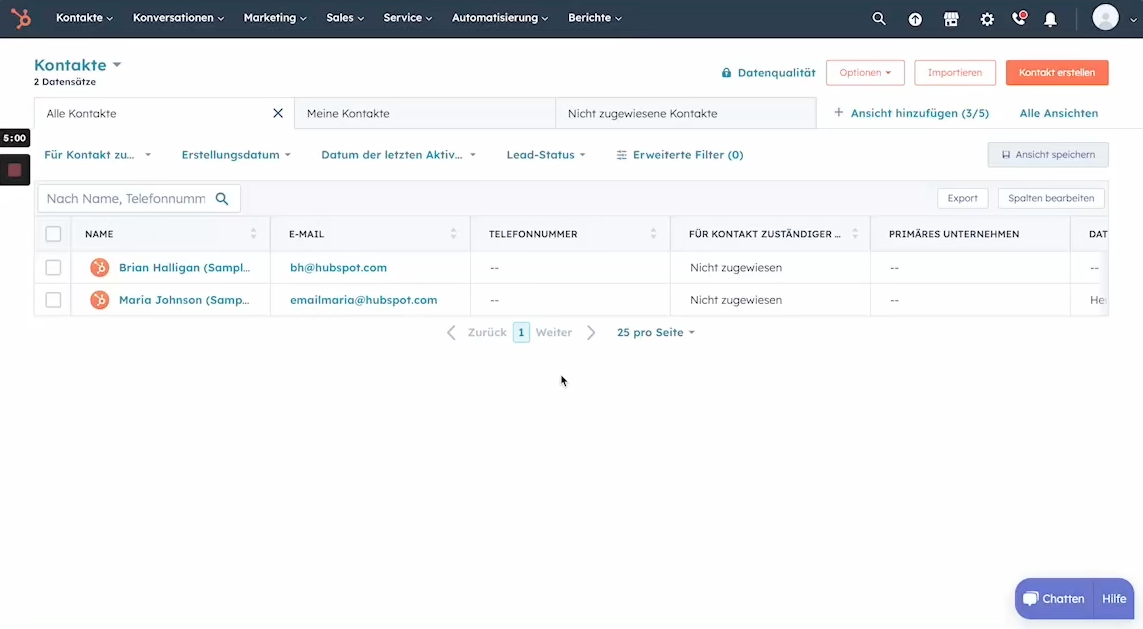Click the Spalten bearbeiten button

pyautogui.click(x=1050, y=198)
